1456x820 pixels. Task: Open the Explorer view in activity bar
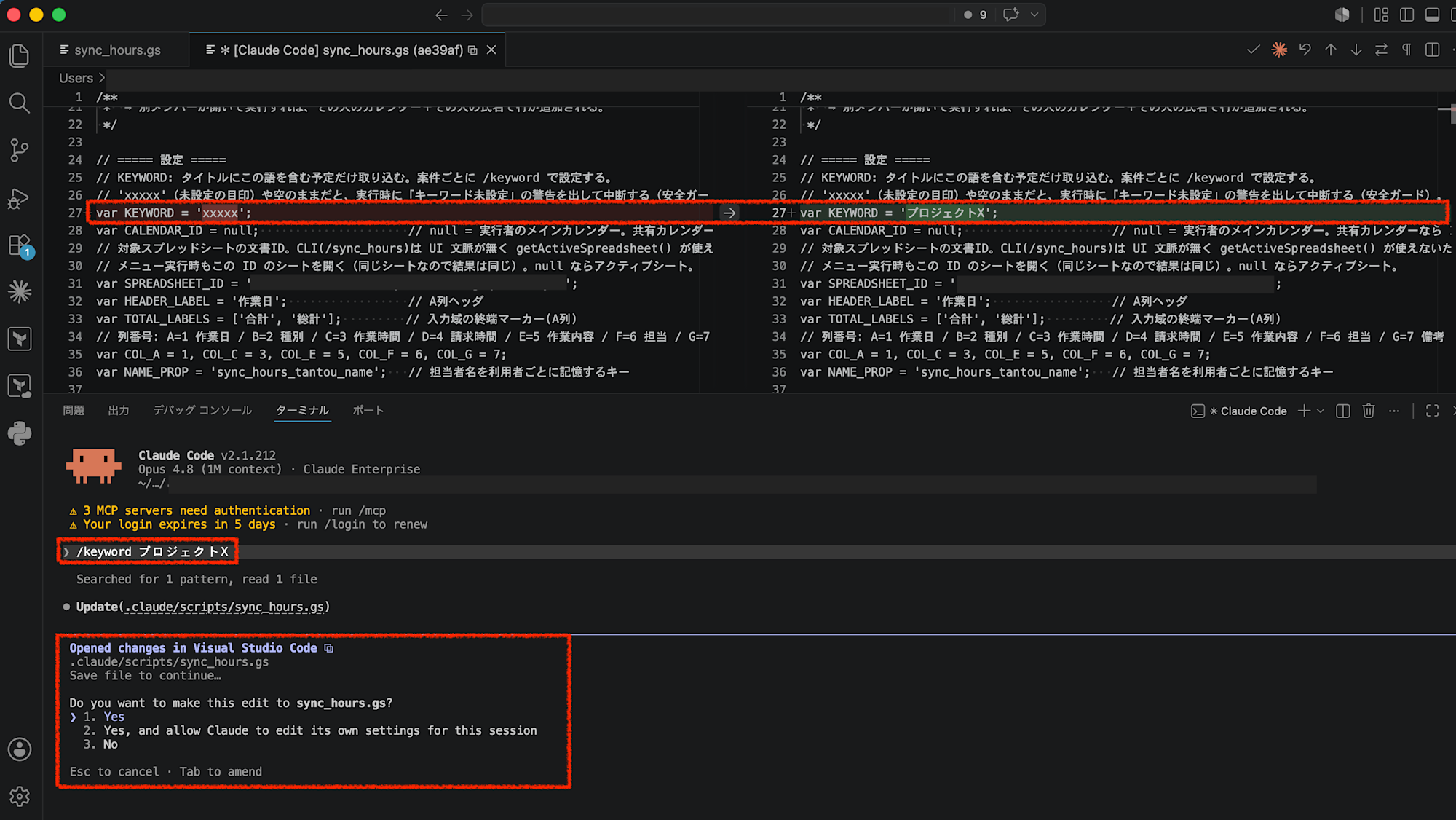(x=20, y=56)
